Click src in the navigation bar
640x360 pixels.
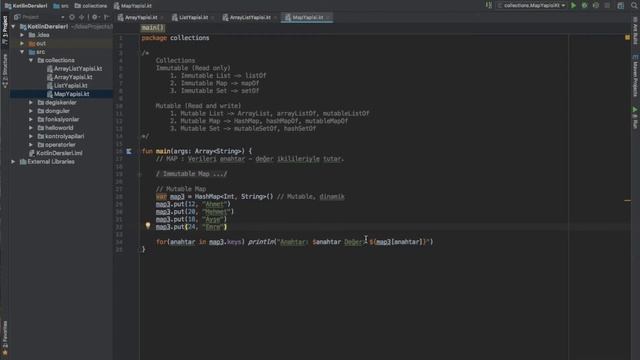pos(61,6)
